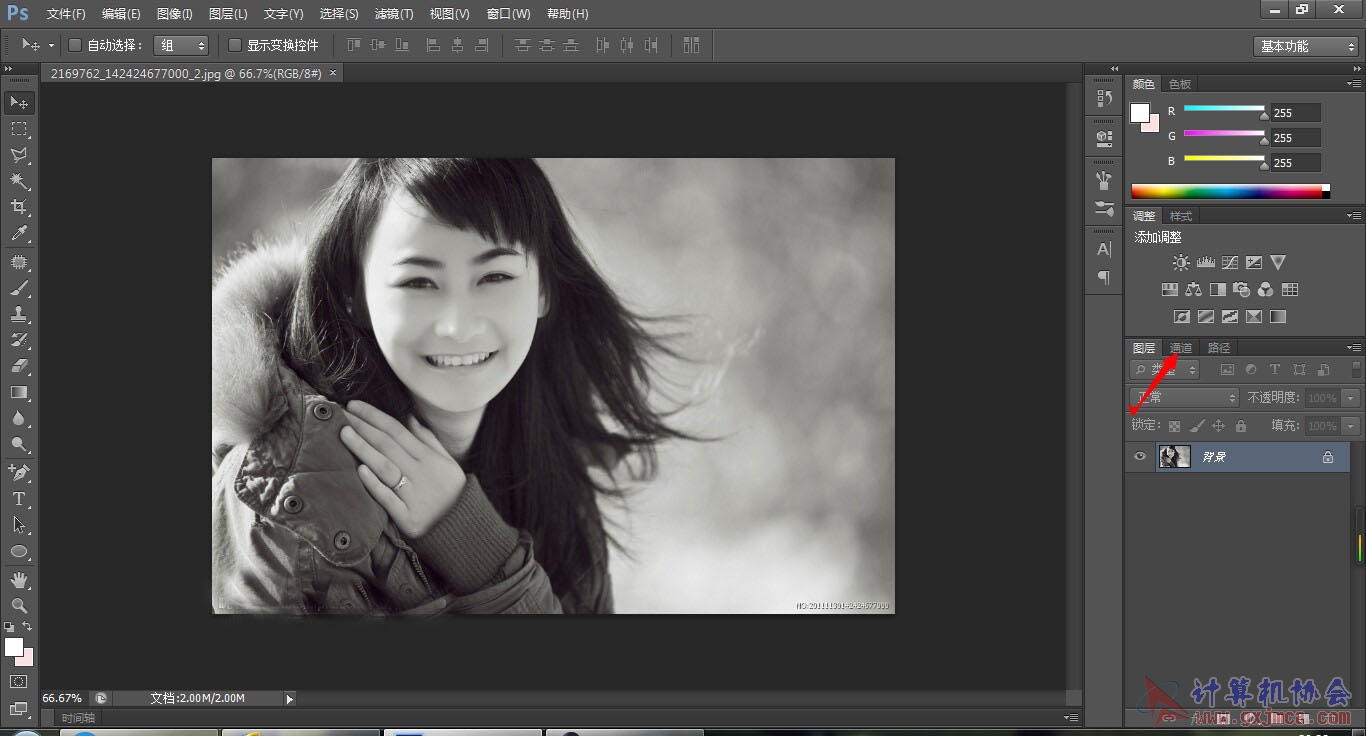
Task: Open the Adjustments panel flyout menu
Action: pyautogui.click(x=1354, y=216)
